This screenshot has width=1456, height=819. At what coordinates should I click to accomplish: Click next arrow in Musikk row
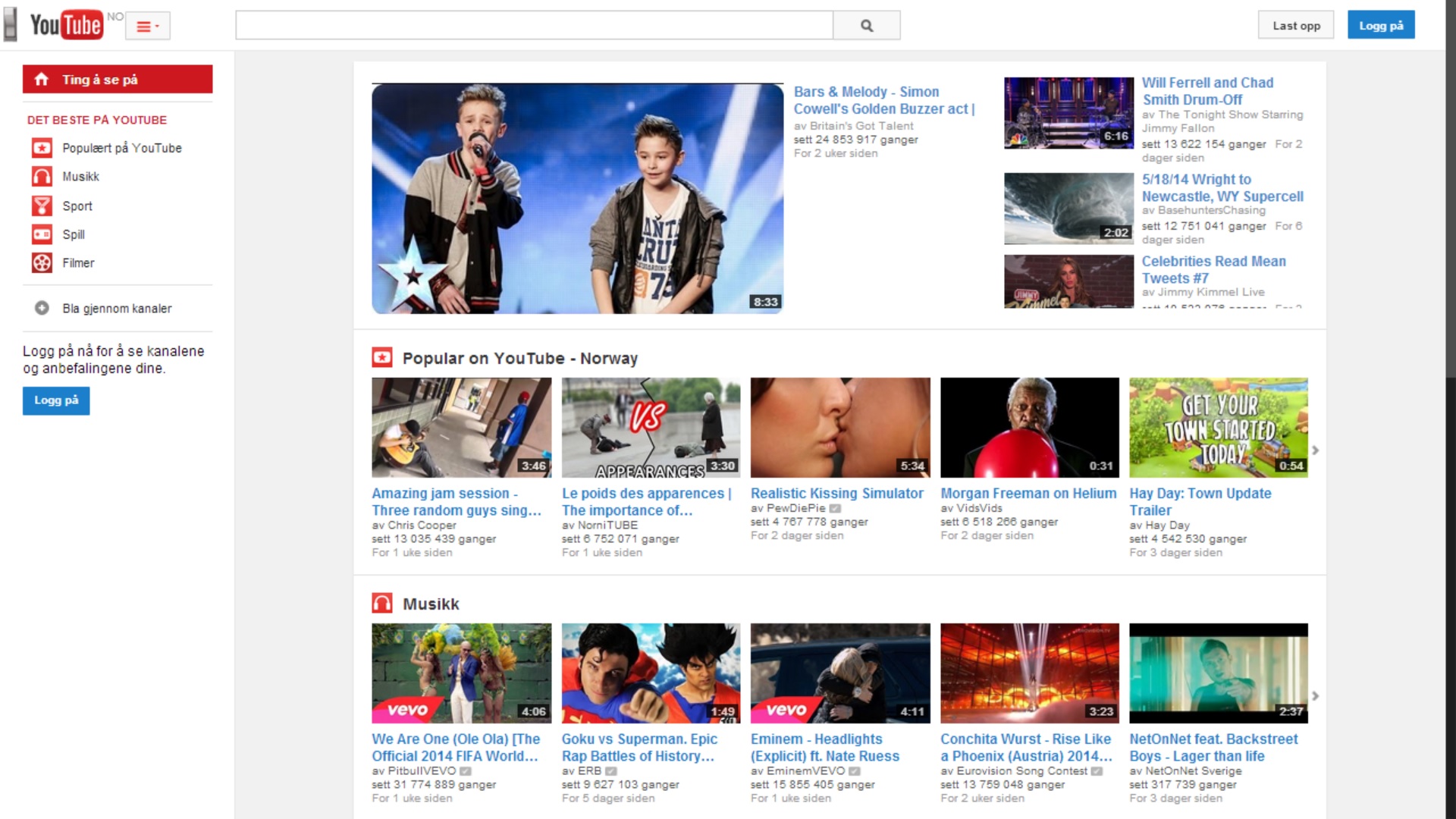[x=1316, y=696]
